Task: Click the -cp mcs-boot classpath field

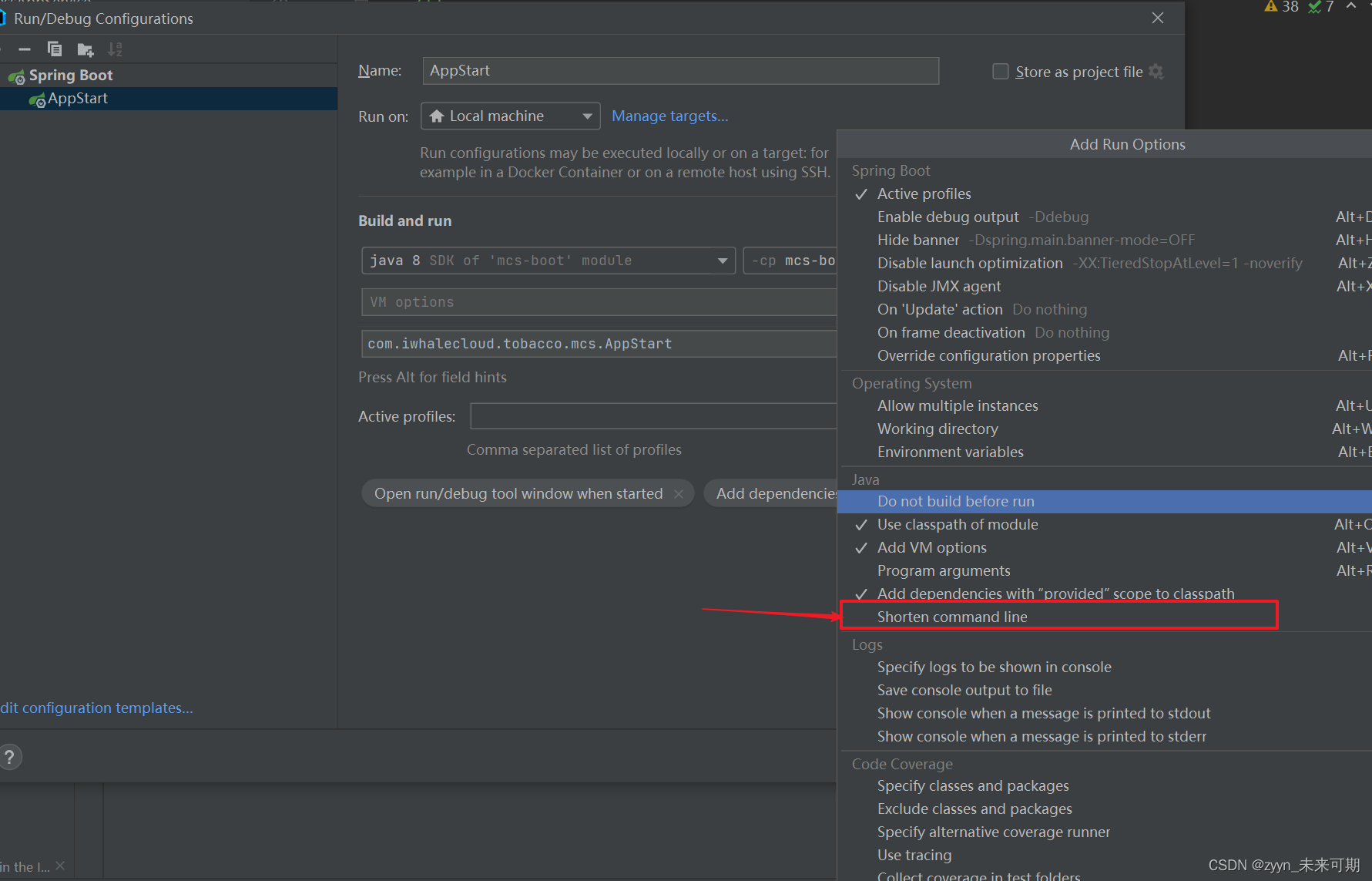Action: [790, 261]
